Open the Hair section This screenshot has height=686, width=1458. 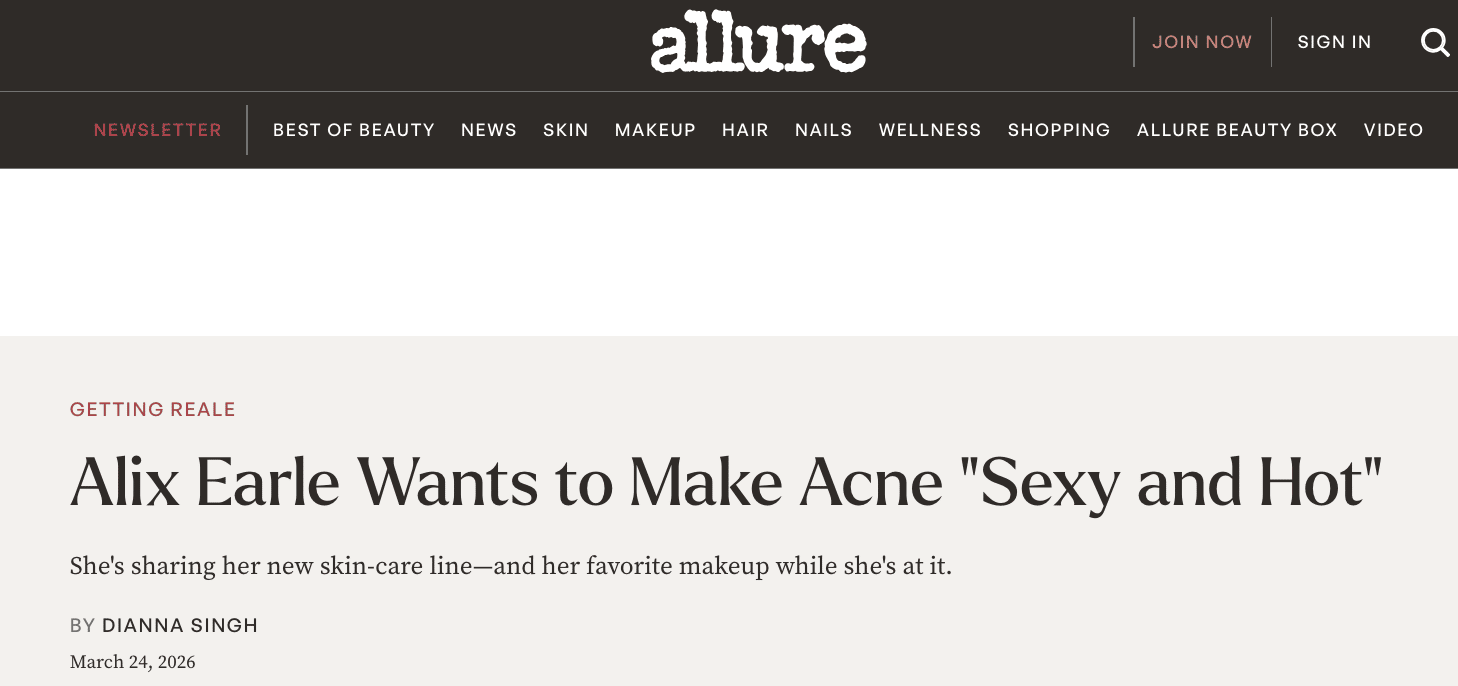(745, 130)
